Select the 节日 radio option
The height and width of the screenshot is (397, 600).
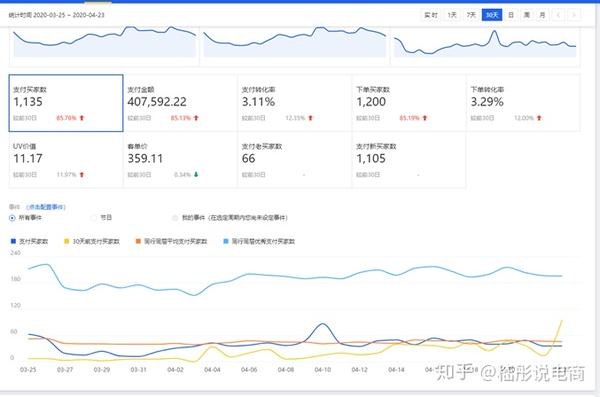point(93,217)
